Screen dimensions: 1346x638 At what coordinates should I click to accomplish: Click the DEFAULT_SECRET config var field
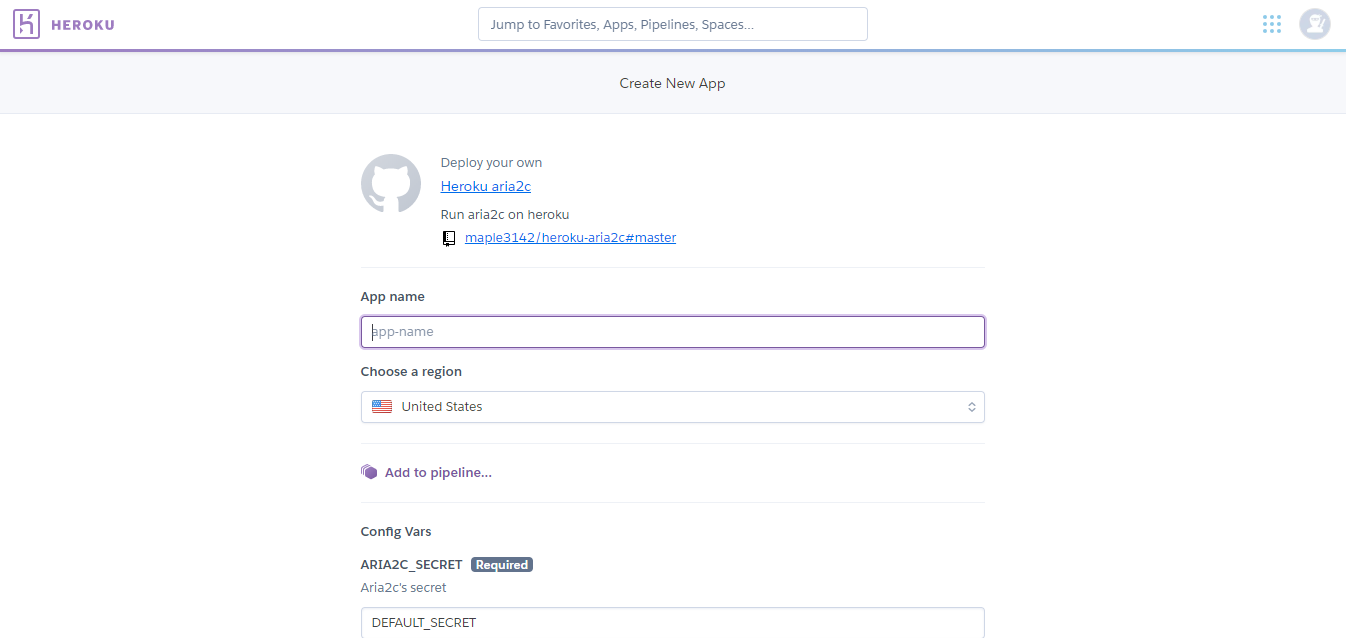pyautogui.click(x=672, y=622)
